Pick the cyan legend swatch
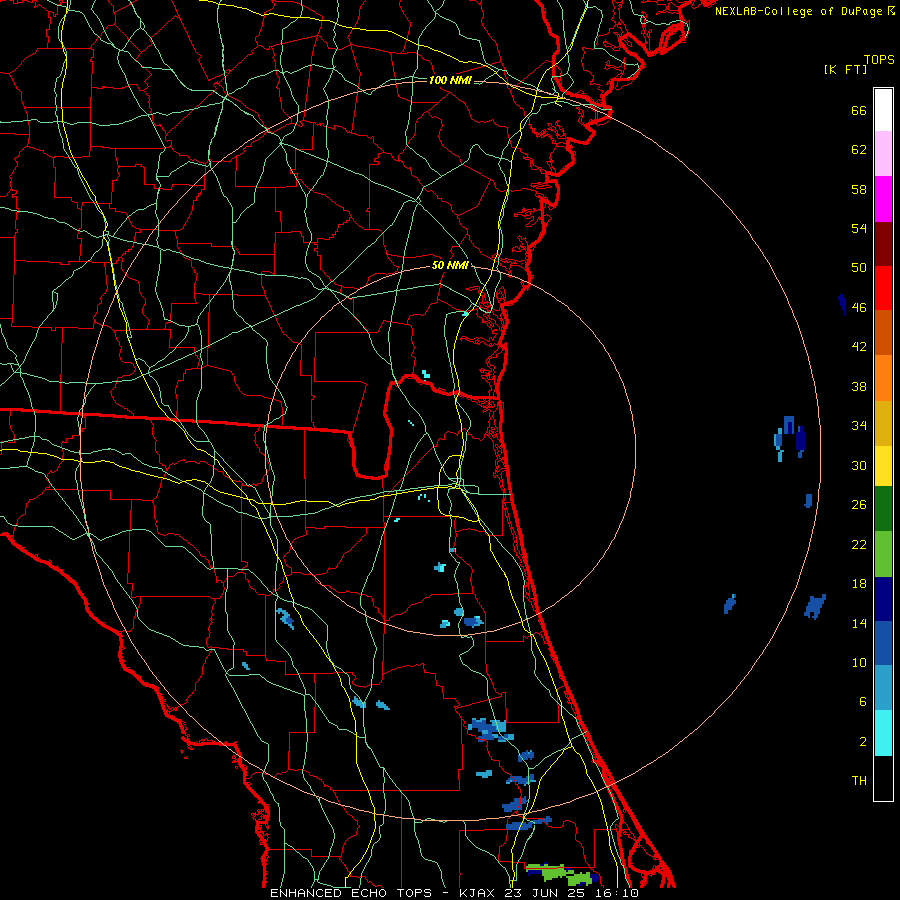Screen dimensions: 900x900 pos(883,733)
